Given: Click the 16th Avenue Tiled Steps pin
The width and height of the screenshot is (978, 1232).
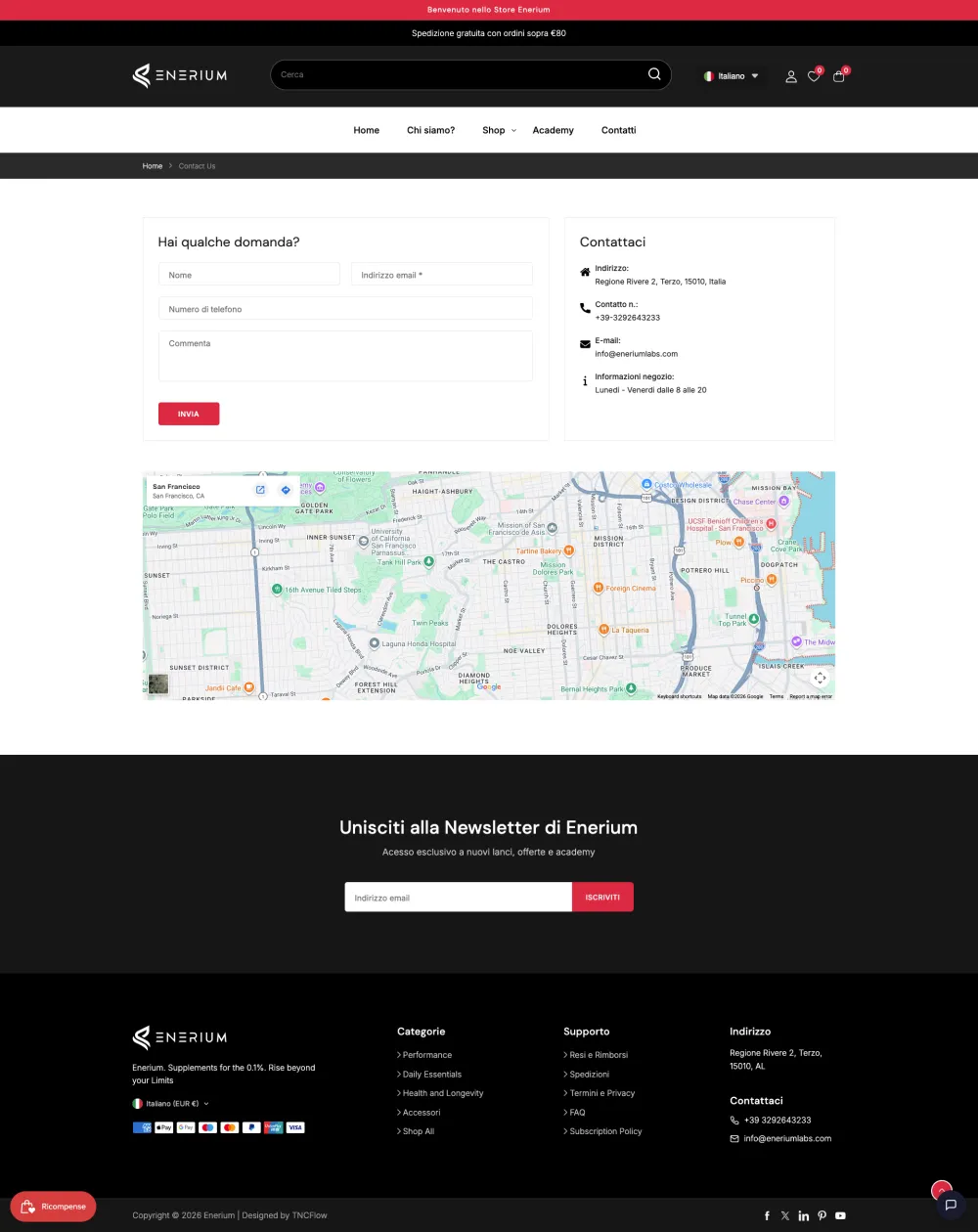Looking at the screenshot, I should click(x=277, y=590).
